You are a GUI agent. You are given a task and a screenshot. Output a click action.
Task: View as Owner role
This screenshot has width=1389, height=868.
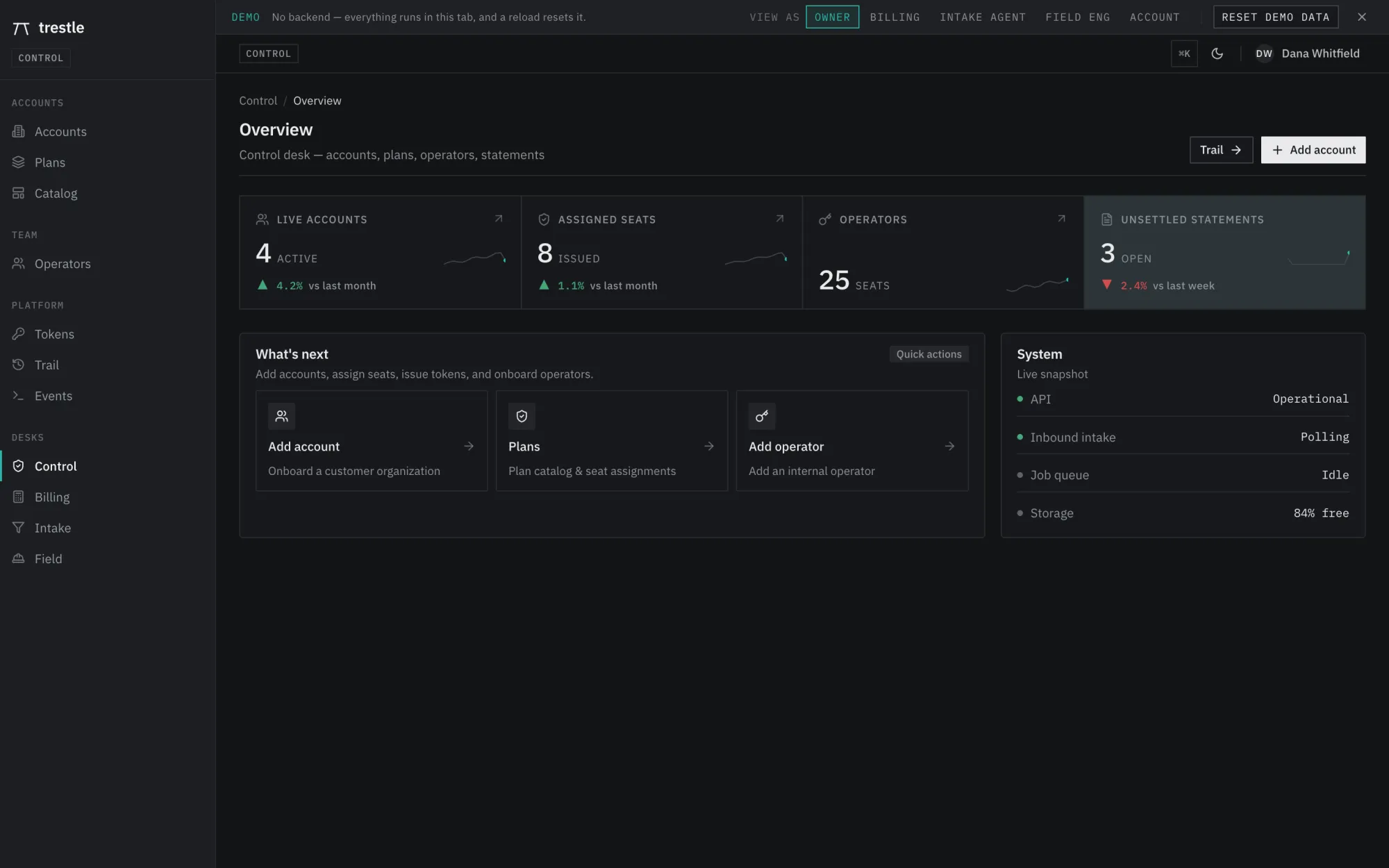click(x=832, y=17)
